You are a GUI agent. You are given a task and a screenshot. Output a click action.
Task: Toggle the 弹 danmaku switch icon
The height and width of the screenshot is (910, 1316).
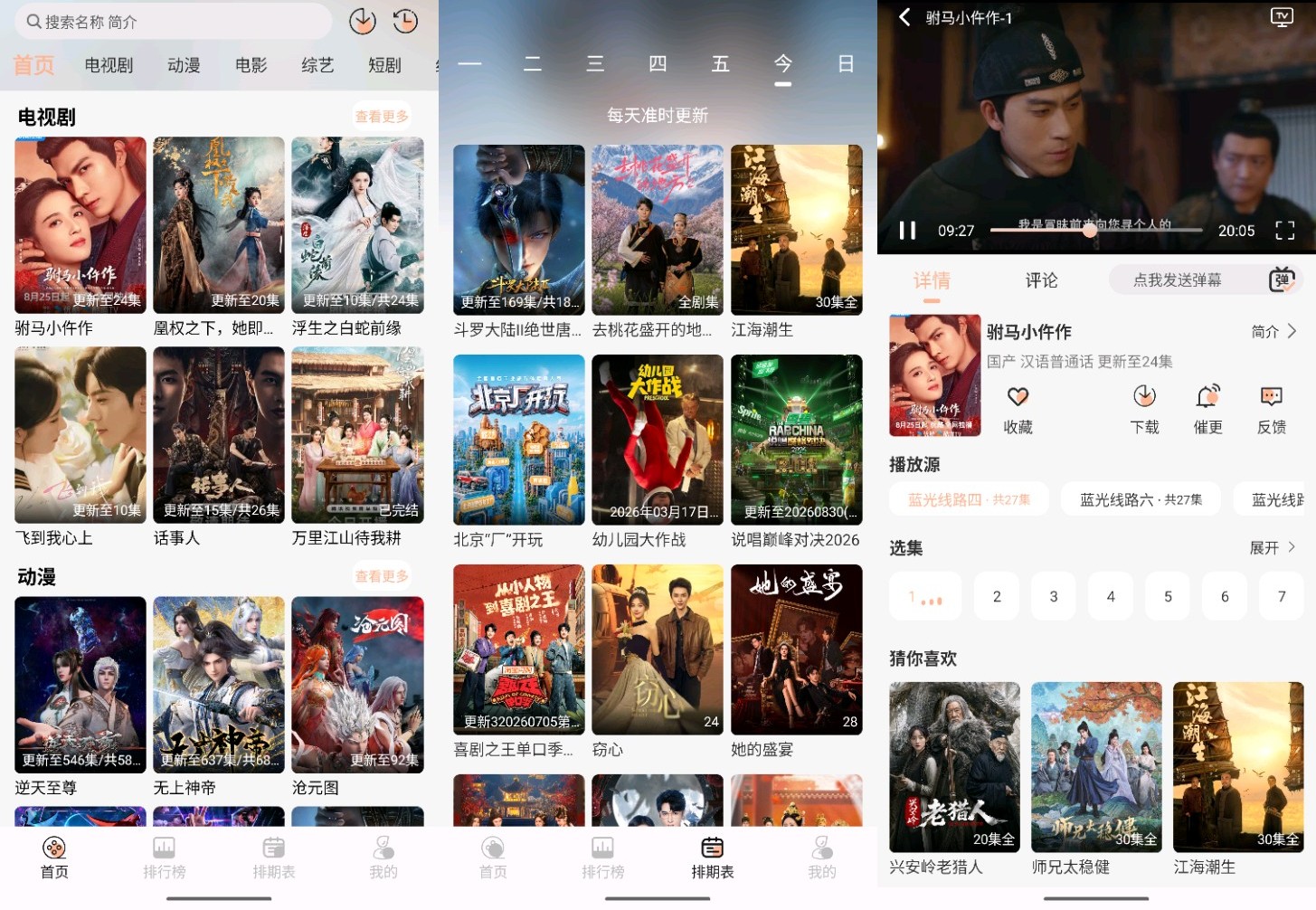[x=1283, y=280]
